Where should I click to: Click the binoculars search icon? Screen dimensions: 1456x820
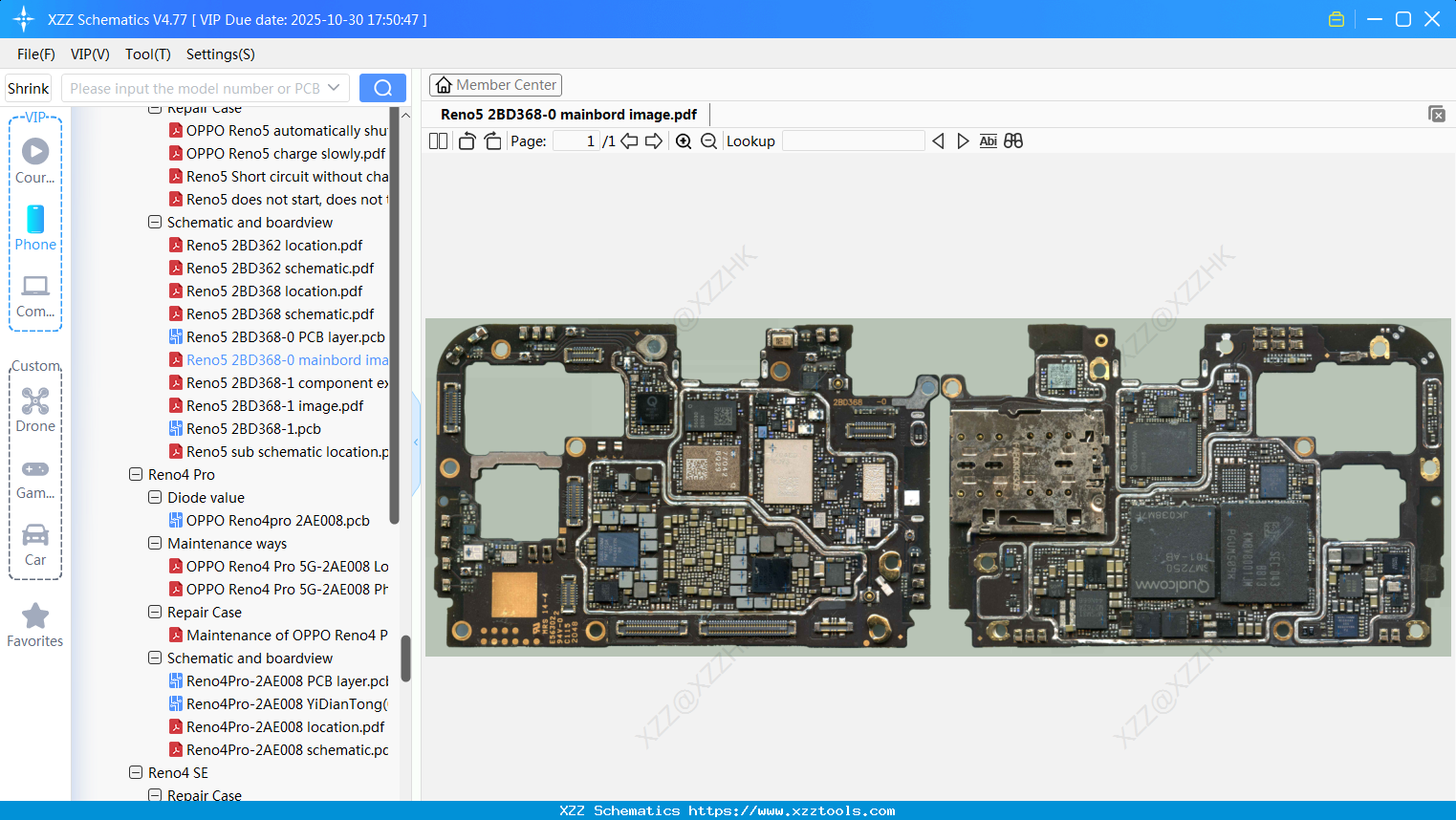1013,141
